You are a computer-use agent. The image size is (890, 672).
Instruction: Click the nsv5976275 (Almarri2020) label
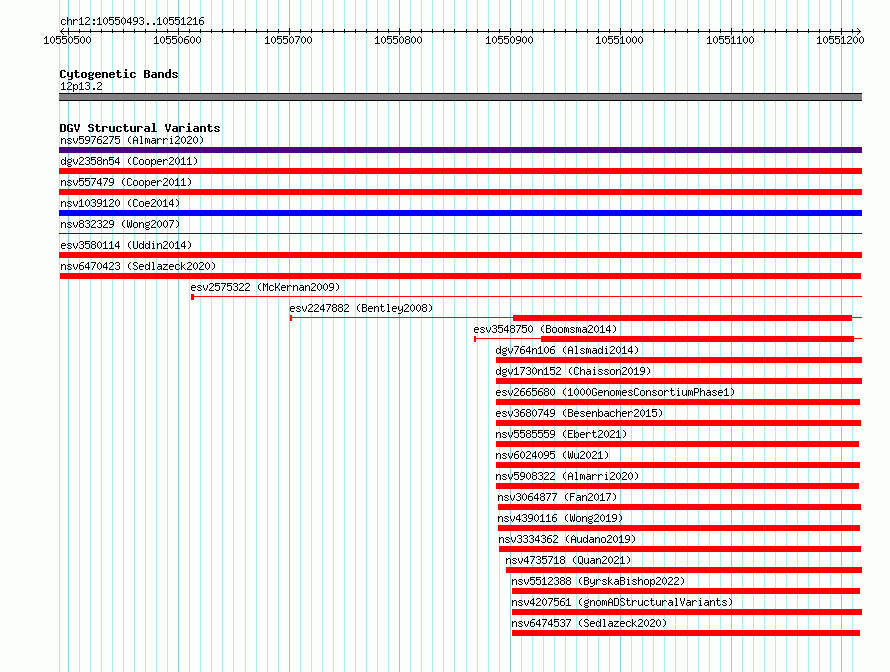[x=132, y=140]
